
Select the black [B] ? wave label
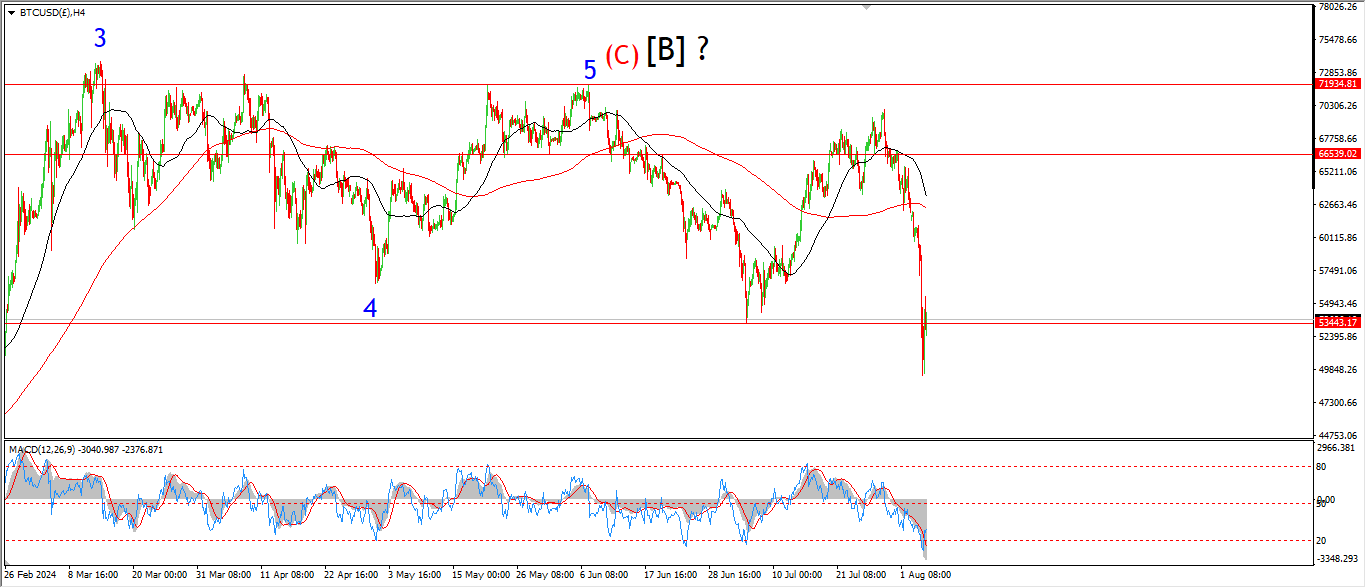pyautogui.click(x=678, y=50)
